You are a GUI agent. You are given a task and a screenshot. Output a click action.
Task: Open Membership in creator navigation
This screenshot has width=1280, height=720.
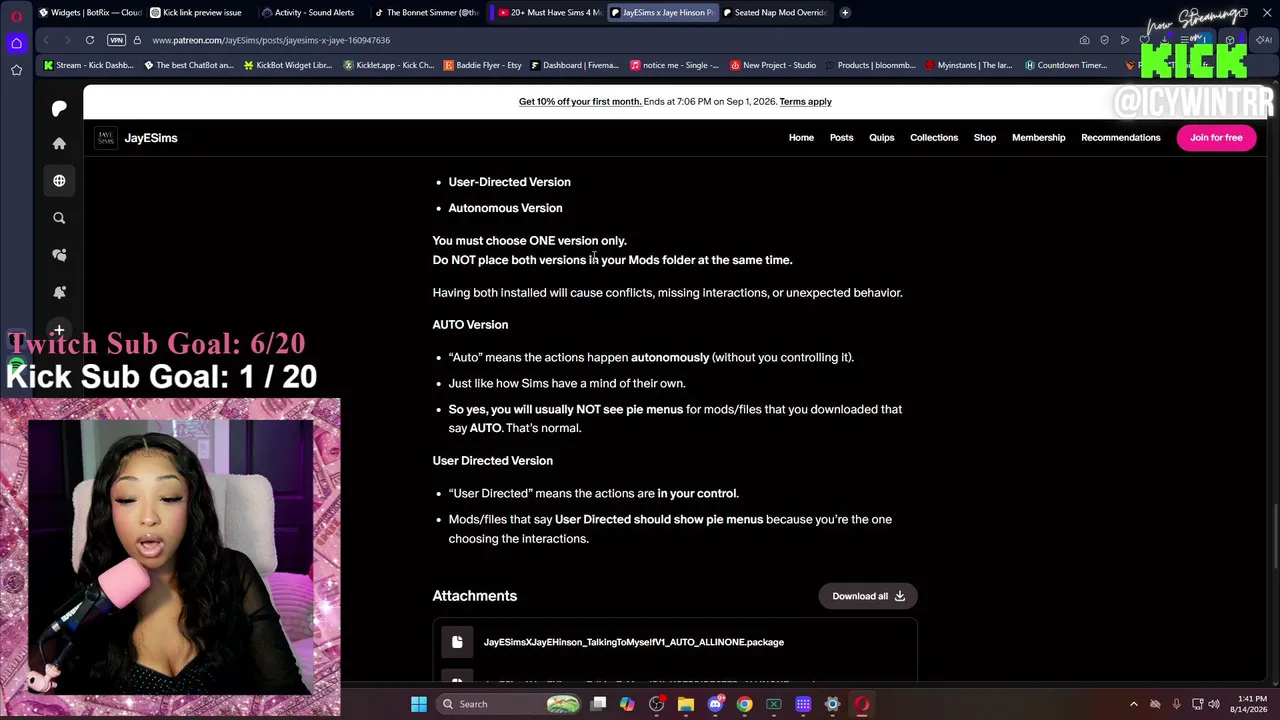point(1038,138)
